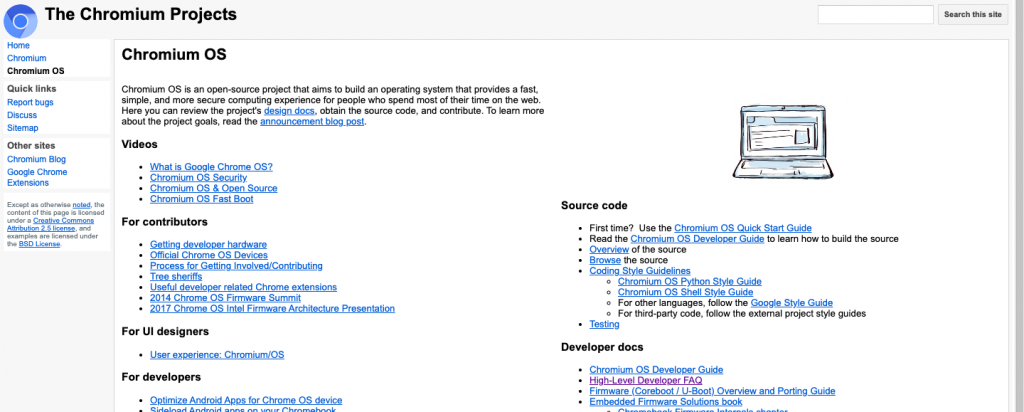Open the Testing link
The width and height of the screenshot is (1024, 412).
click(x=605, y=325)
